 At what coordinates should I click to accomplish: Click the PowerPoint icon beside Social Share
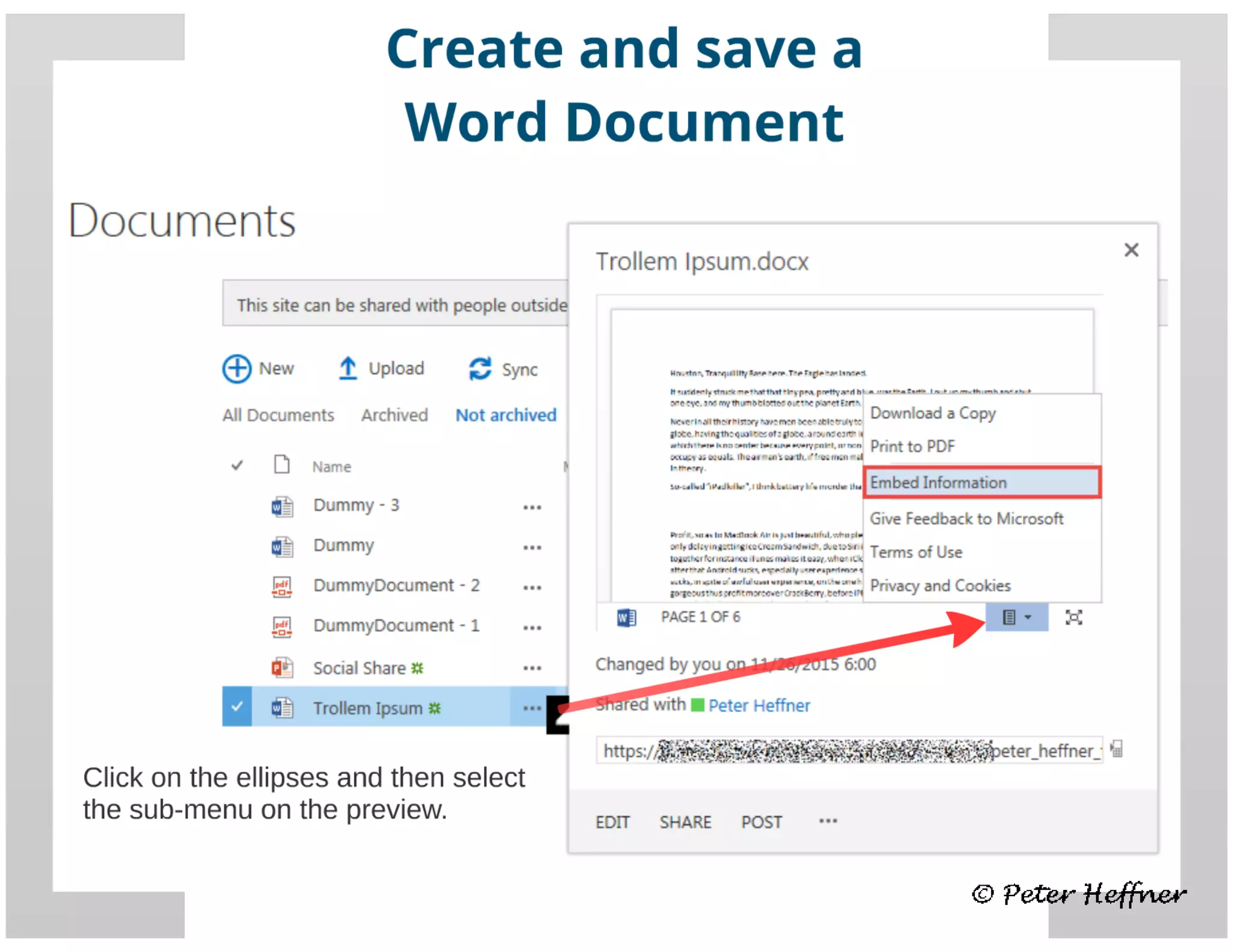[x=282, y=667]
